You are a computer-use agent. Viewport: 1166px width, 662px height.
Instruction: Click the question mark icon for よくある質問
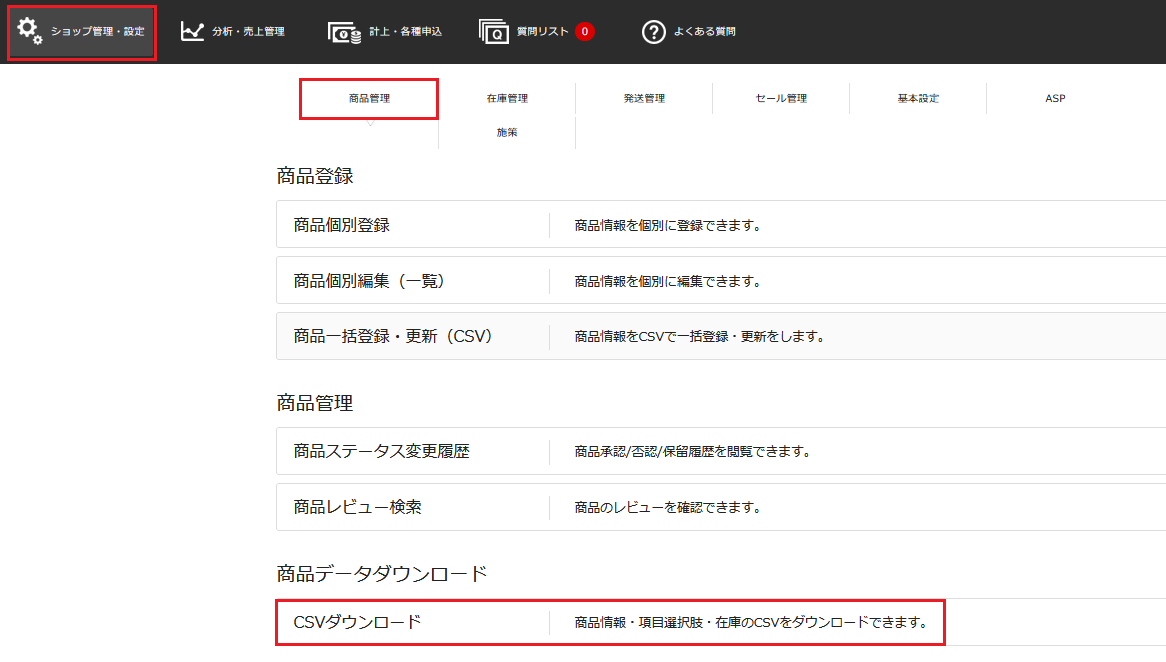(x=654, y=32)
